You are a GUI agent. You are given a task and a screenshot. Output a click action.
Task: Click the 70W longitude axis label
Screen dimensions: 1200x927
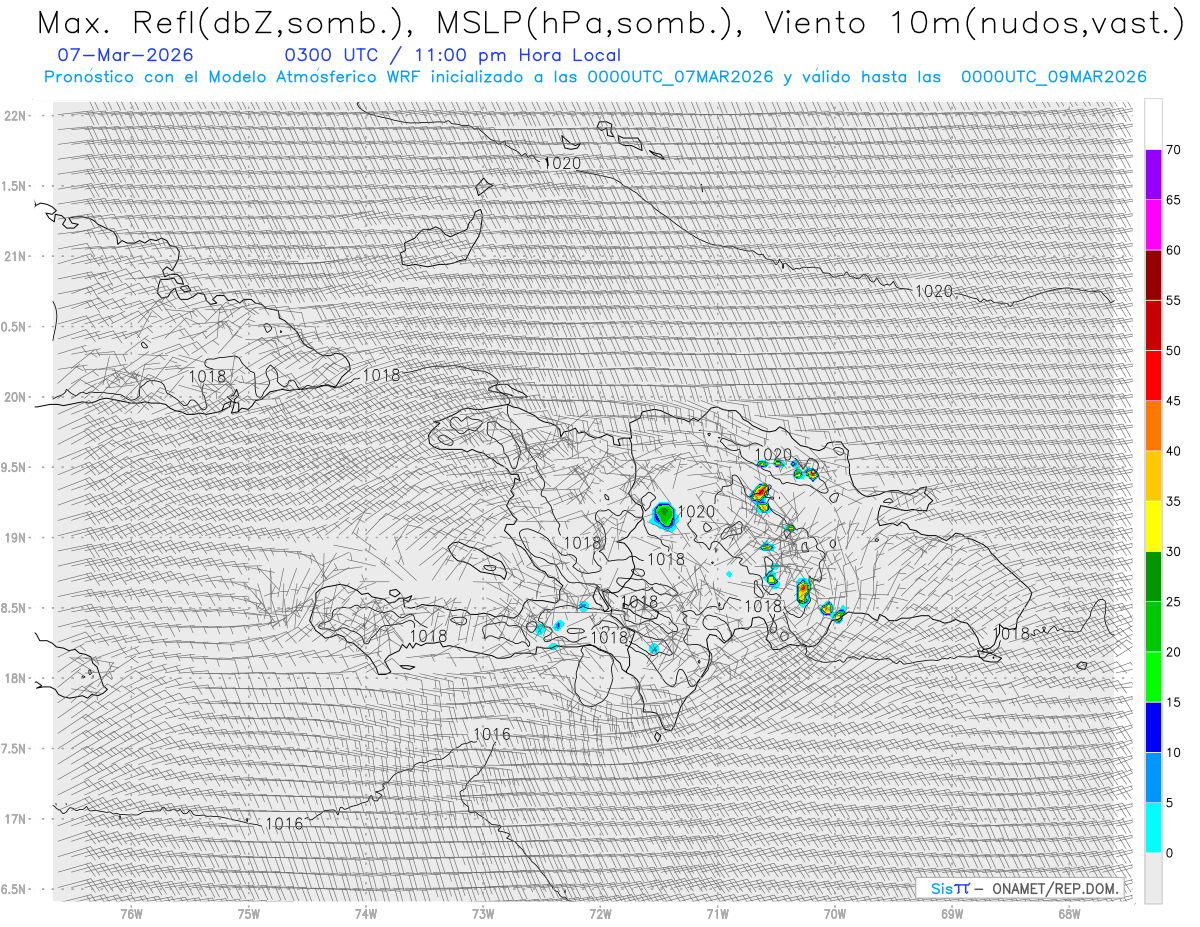pyautogui.click(x=835, y=914)
